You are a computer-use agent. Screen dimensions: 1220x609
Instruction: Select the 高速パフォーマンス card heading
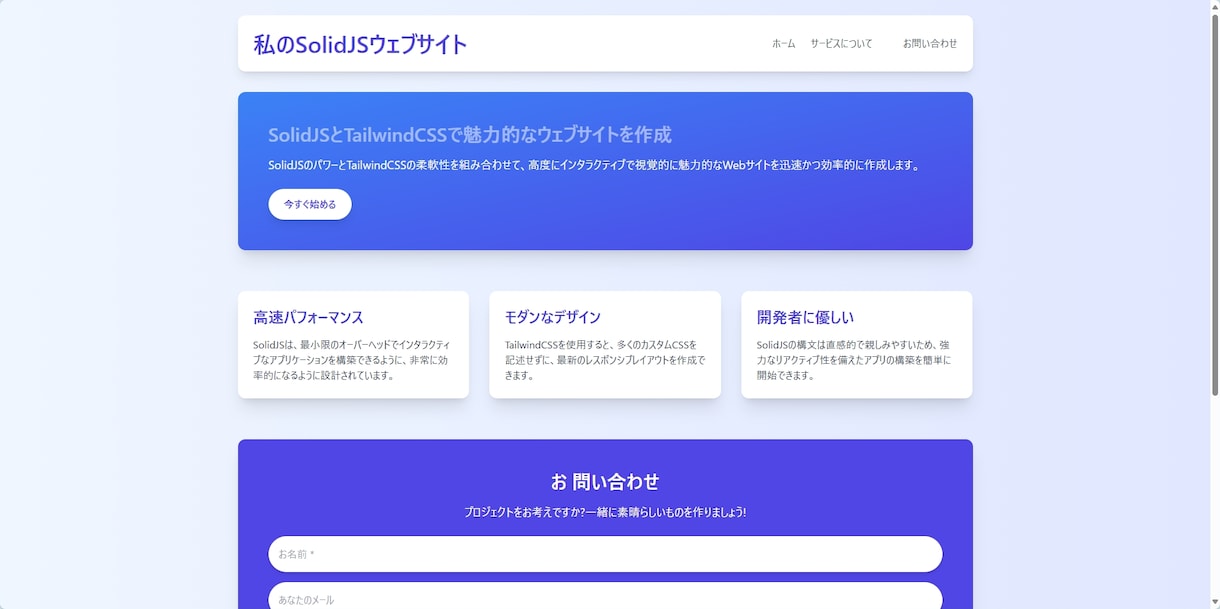(308, 318)
